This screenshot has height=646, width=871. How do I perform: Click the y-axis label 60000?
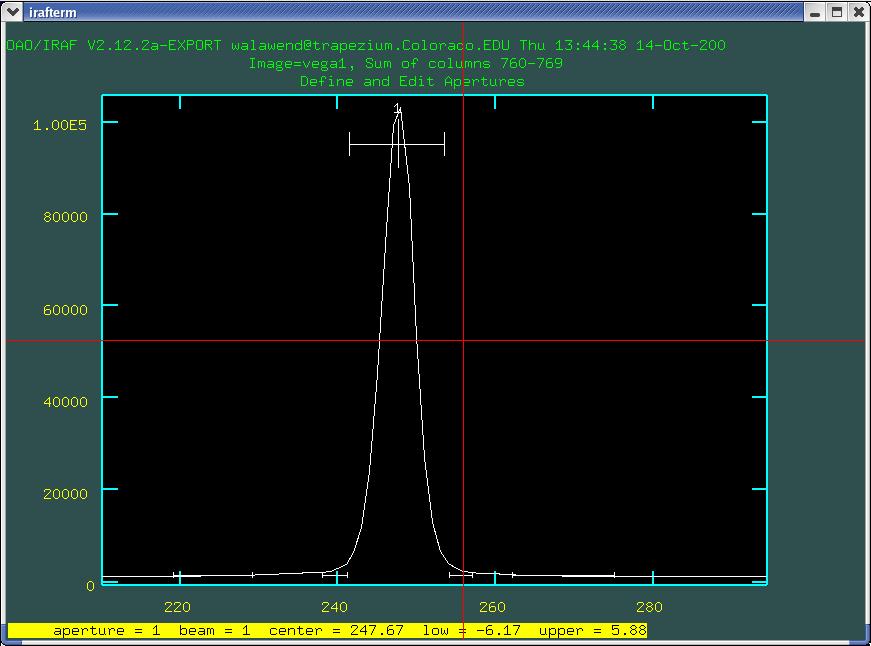pos(66,309)
